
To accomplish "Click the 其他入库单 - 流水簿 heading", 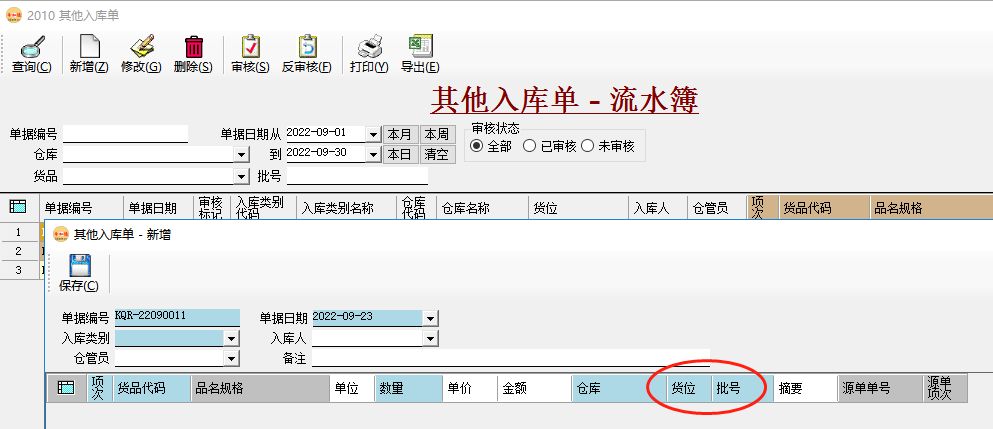I will point(564,99).
